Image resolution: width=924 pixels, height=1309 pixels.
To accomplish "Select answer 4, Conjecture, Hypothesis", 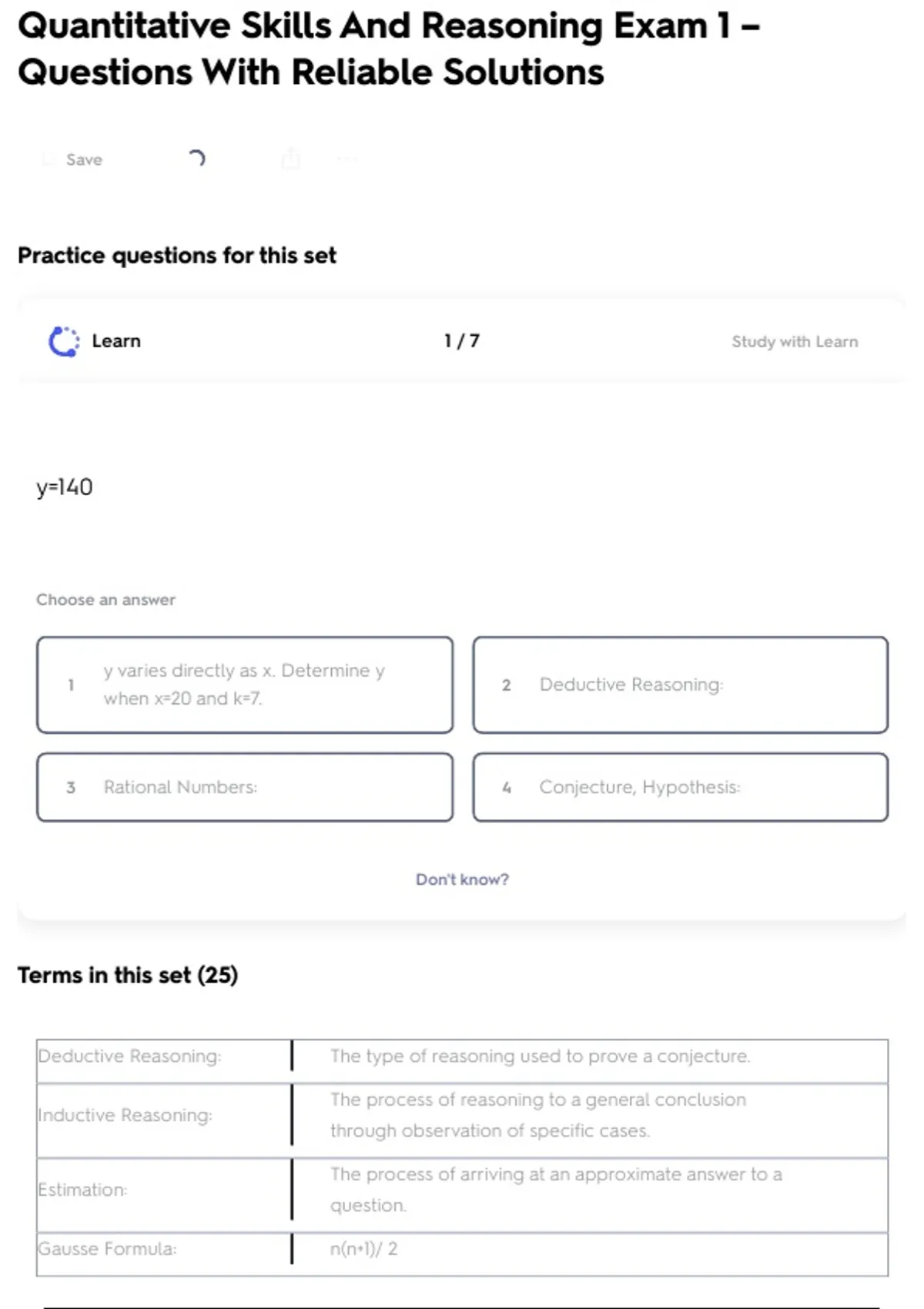I will coord(680,787).
